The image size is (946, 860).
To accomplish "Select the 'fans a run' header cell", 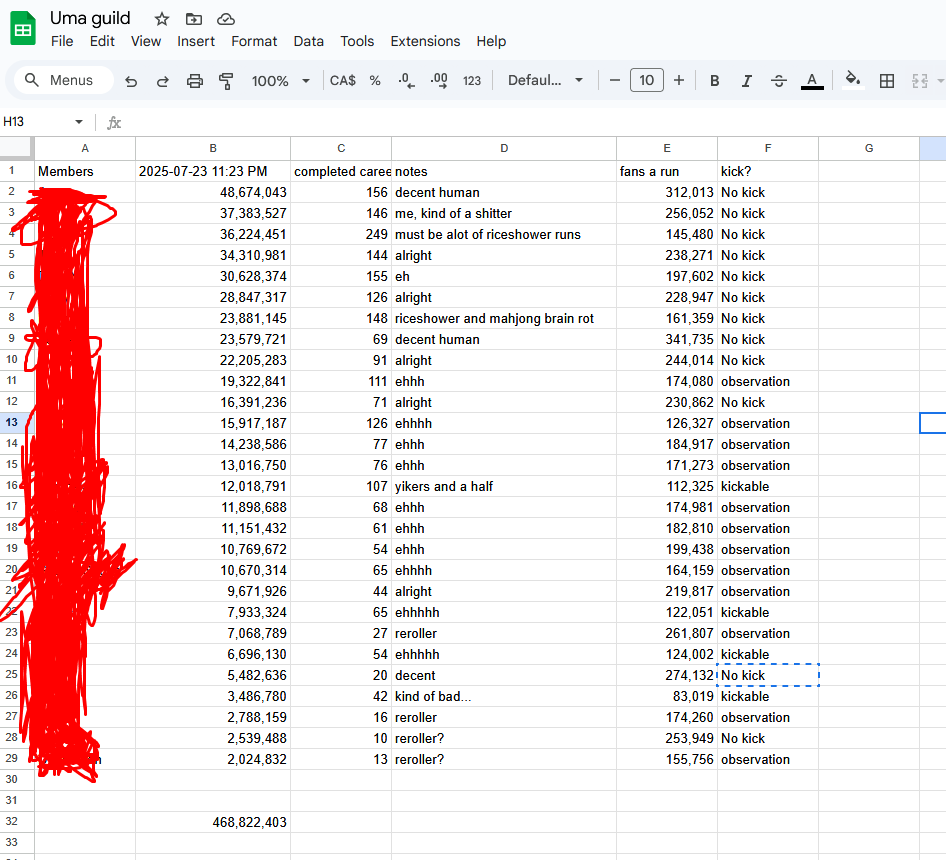I will 667,171.
